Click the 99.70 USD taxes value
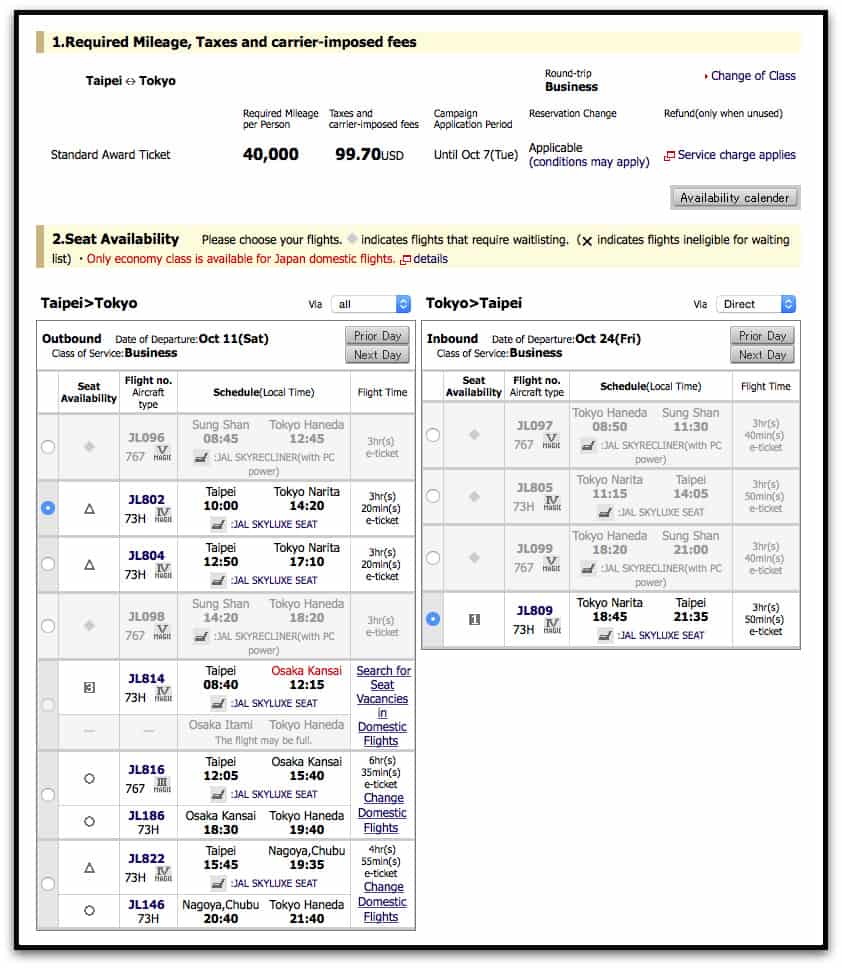842x968 pixels. pyautogui.click(x=369, y=154)
